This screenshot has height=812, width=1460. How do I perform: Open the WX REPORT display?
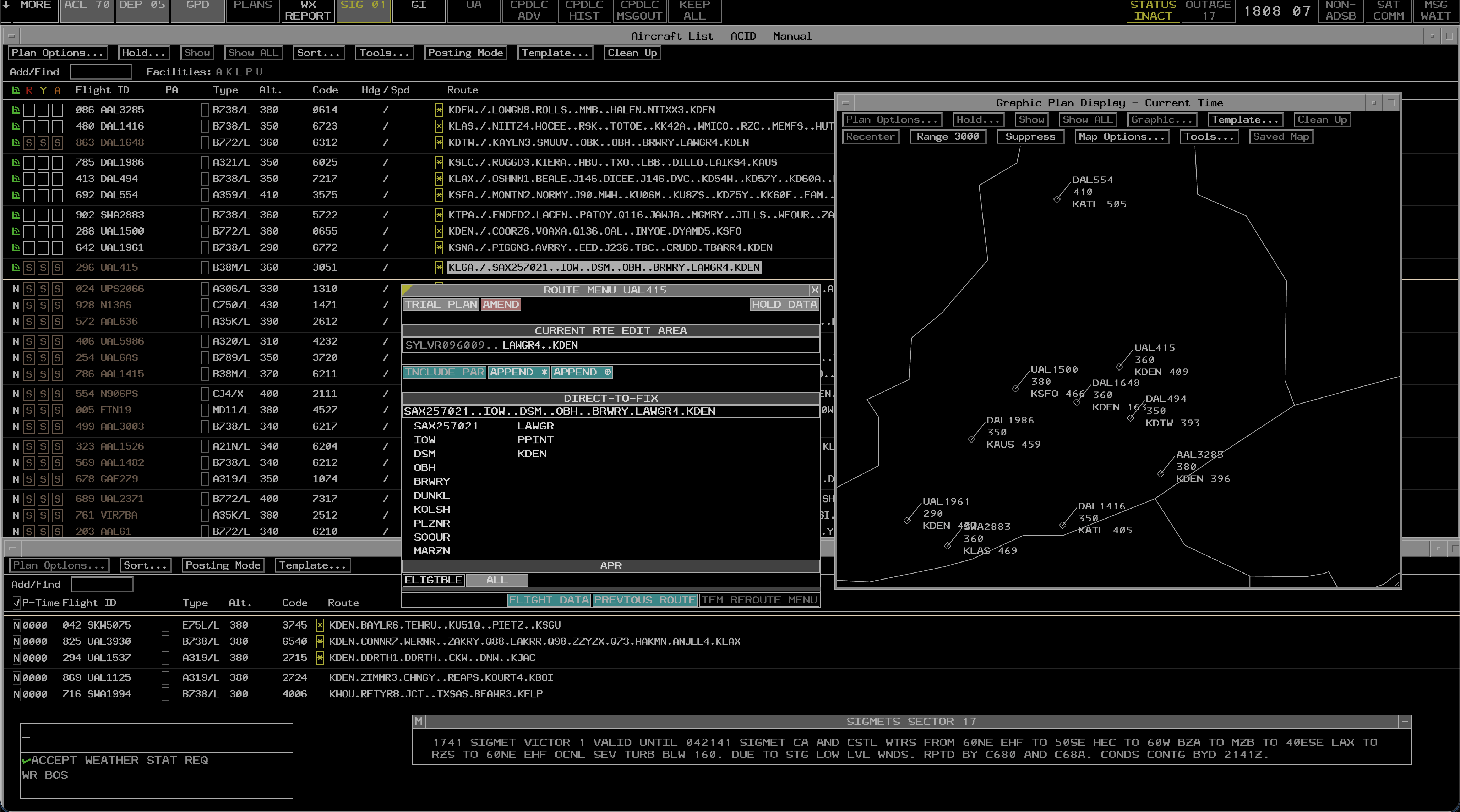pyautogui.click(x=307, y=11)
